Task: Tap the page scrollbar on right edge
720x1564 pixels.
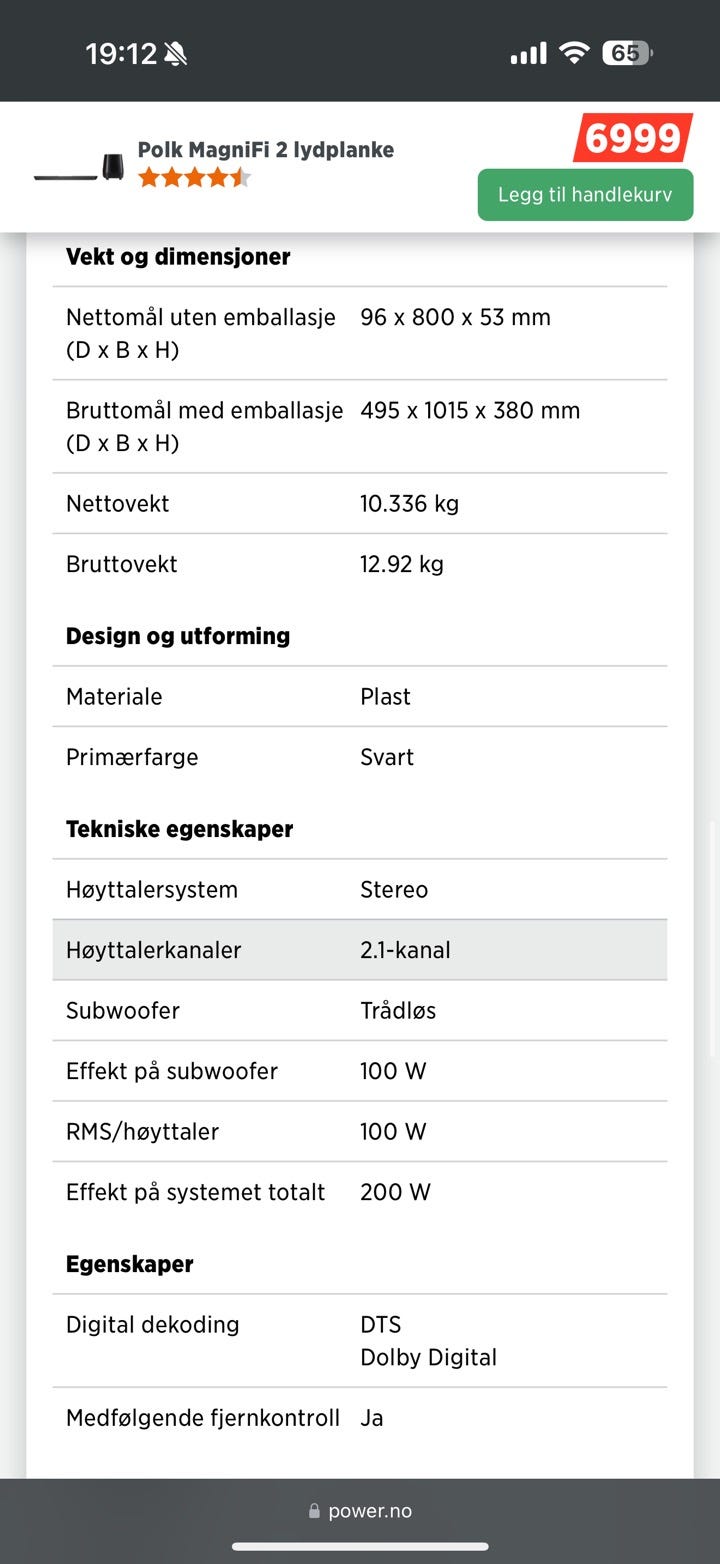Action: (713, 940)
